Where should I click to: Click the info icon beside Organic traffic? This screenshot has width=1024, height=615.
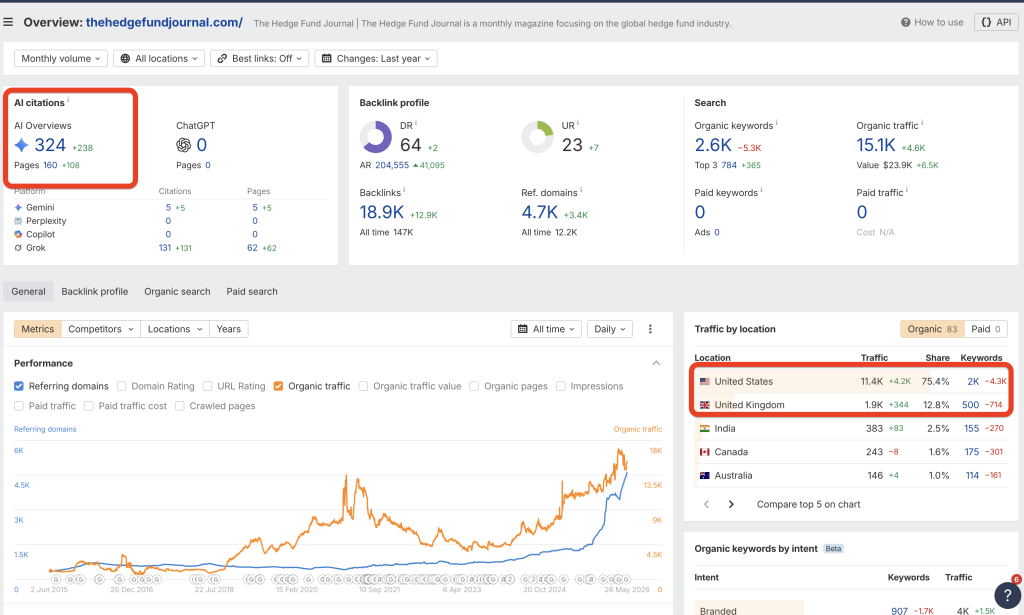click(x=922, y=123)
